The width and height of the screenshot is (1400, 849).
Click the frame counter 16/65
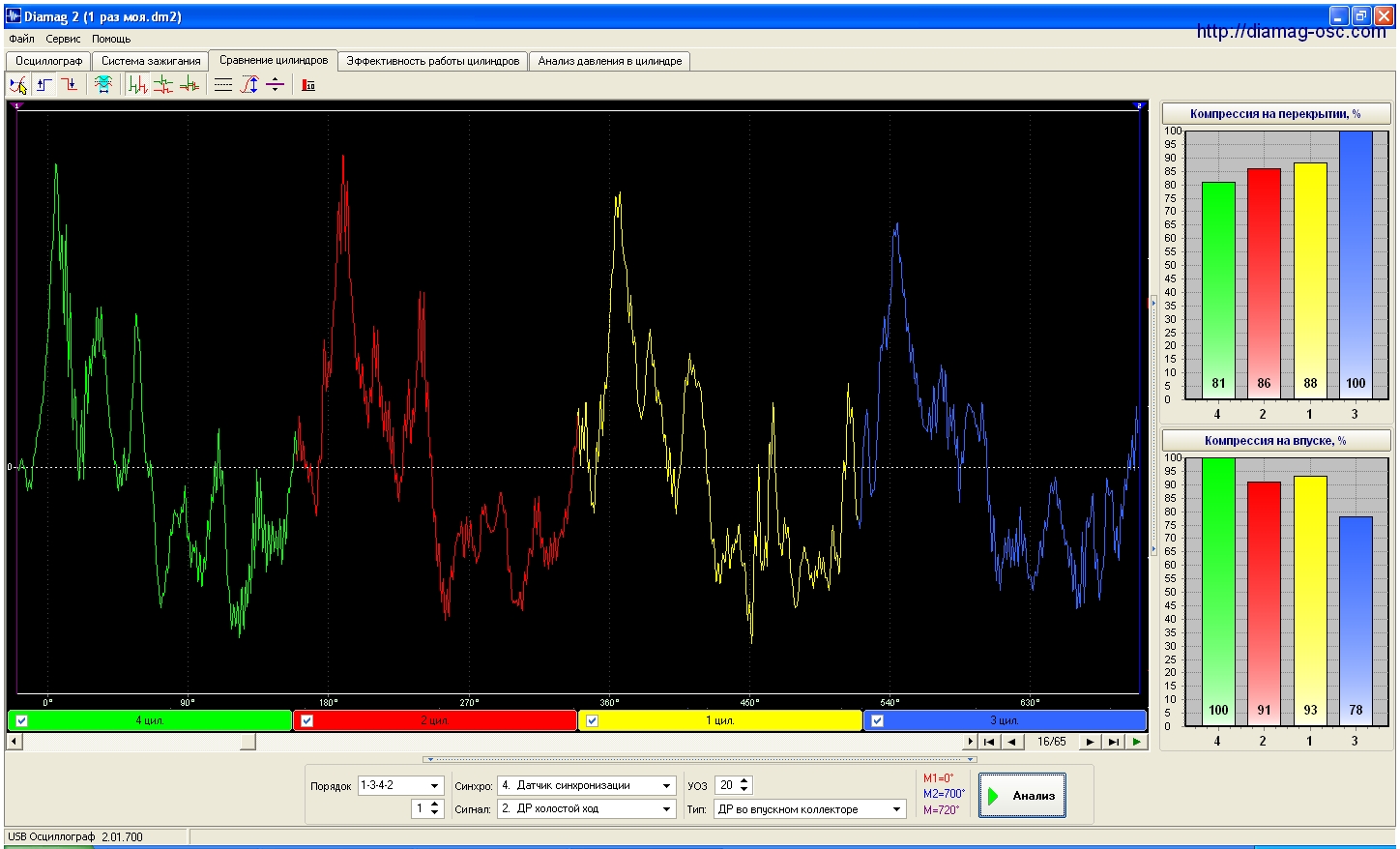pyautogui.click(x=1052, y=742)
